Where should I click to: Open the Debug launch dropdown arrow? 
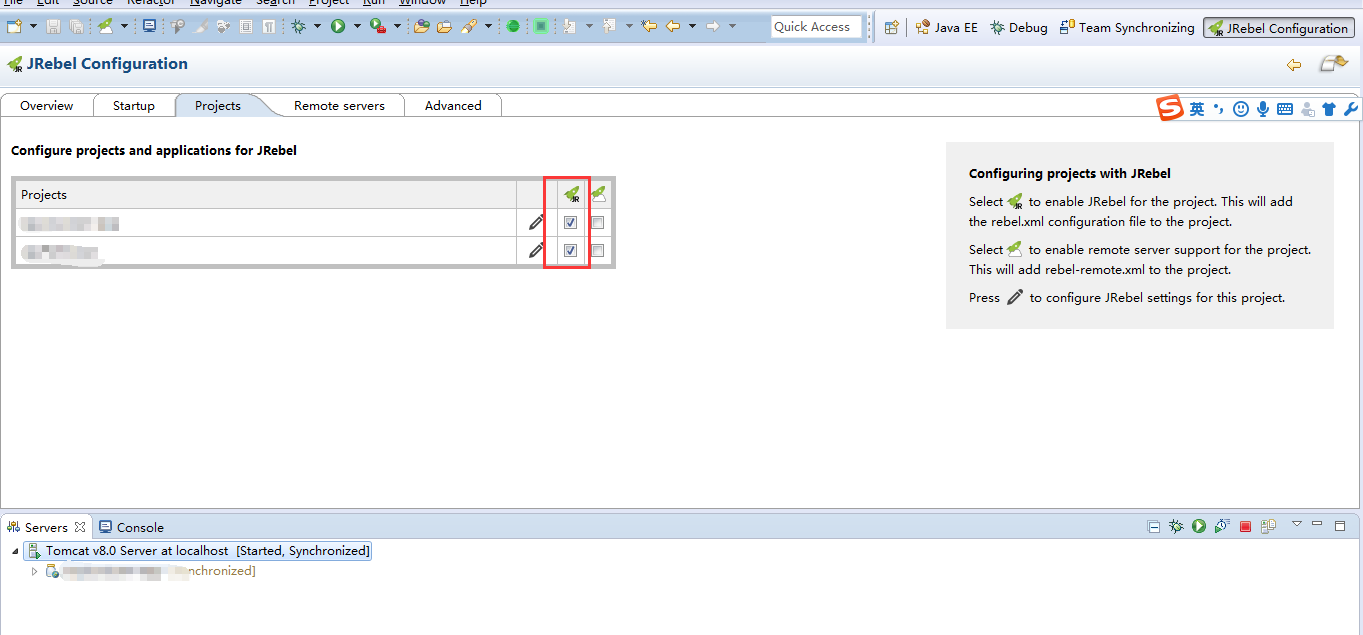(317, 26)
